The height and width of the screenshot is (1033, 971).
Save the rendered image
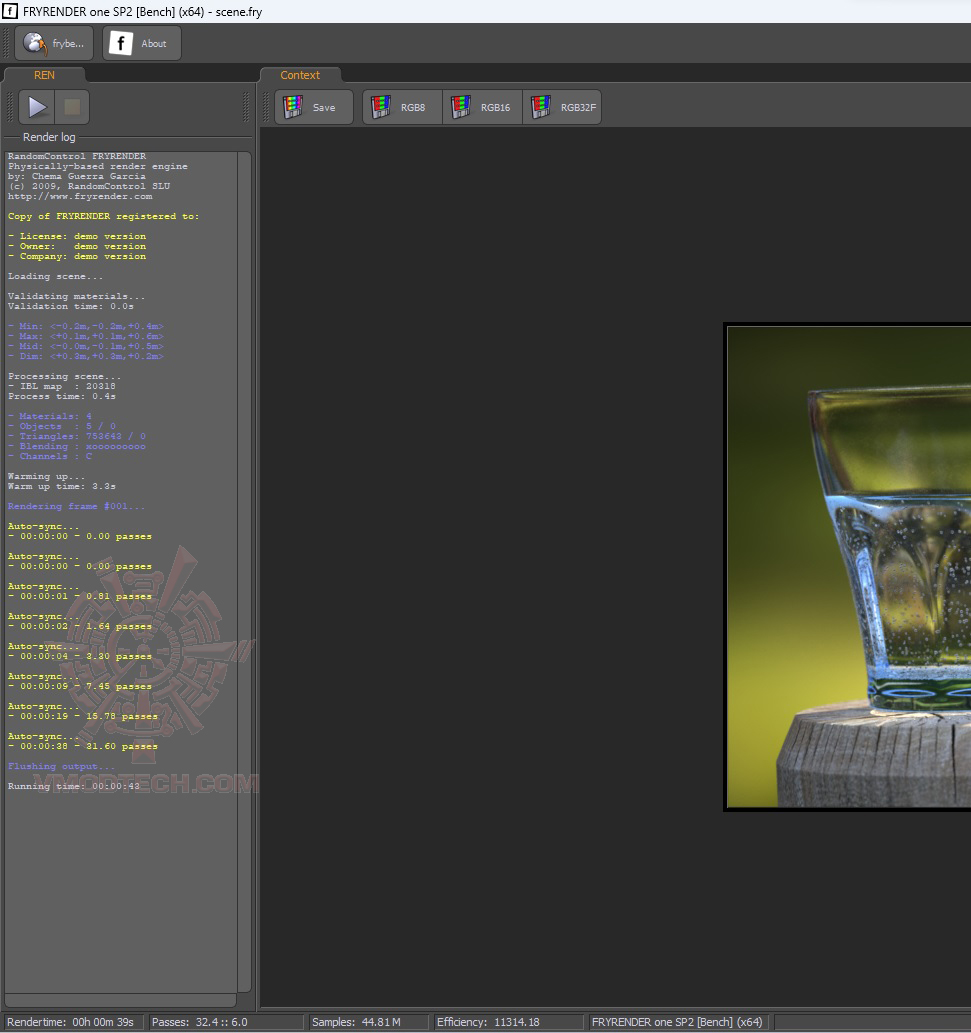coord(314,107)
